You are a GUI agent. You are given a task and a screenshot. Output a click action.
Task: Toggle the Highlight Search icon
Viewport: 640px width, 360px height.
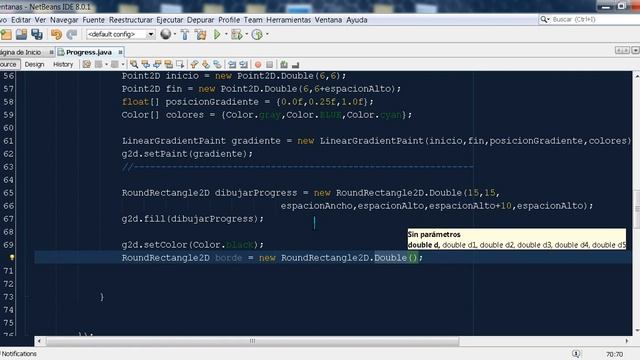coord(168,64)
